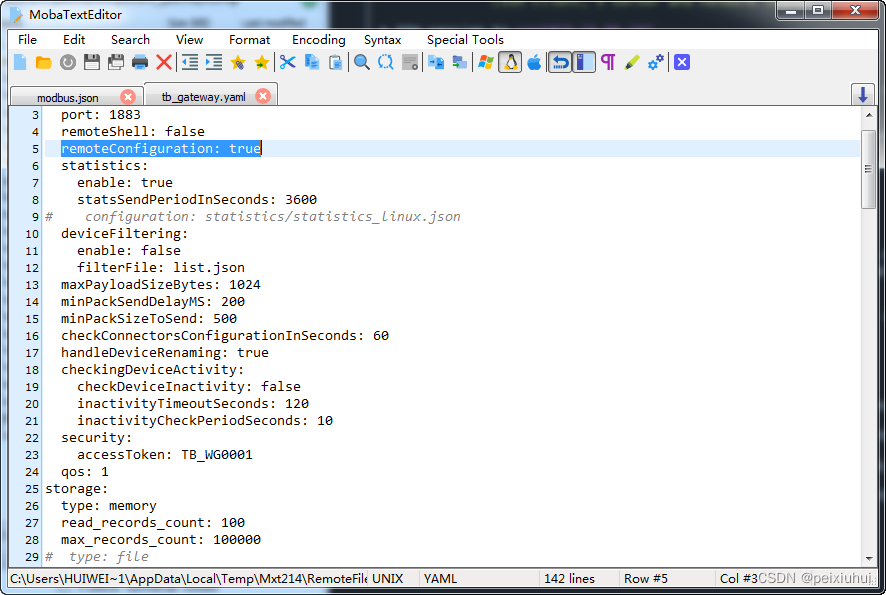Click the indent lines icon
The image size is (886, 595).
pyautogui.click(x=214, y=62)
